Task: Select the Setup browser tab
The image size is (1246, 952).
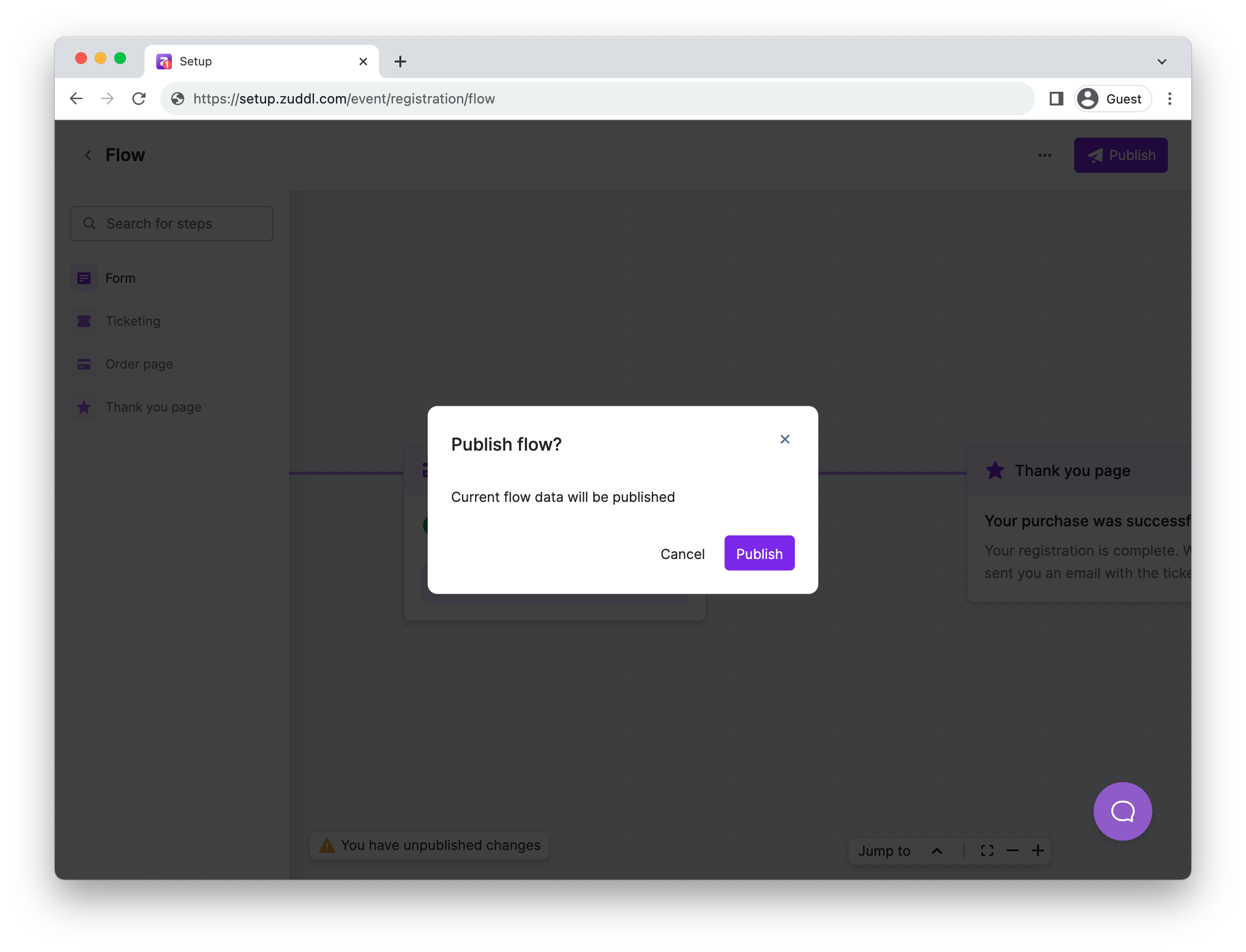Action: point(261,62)
